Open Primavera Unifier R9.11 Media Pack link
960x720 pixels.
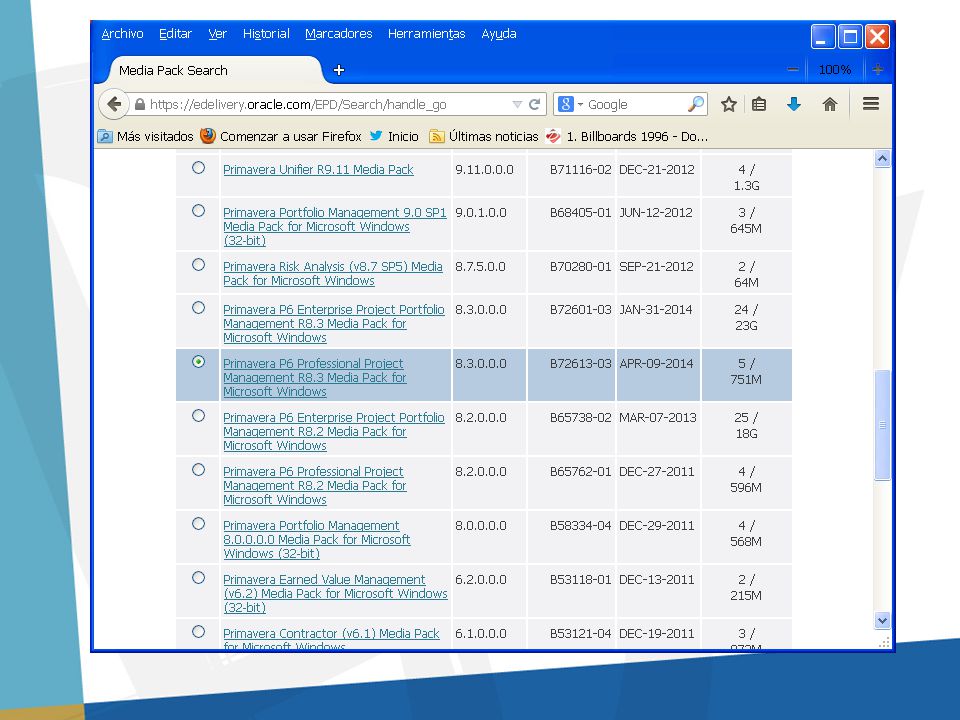(x=318, y=170)
